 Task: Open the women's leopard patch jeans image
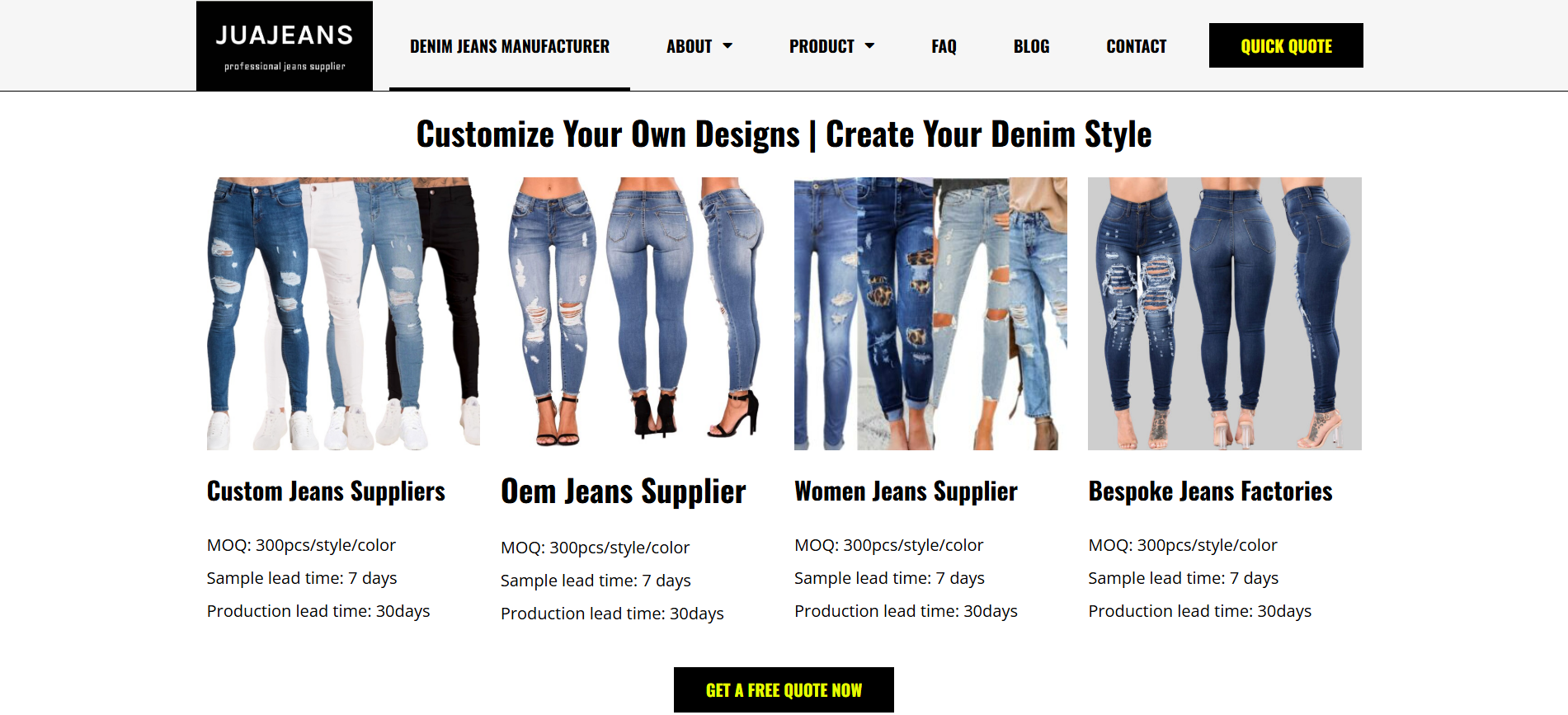[930, 313]
